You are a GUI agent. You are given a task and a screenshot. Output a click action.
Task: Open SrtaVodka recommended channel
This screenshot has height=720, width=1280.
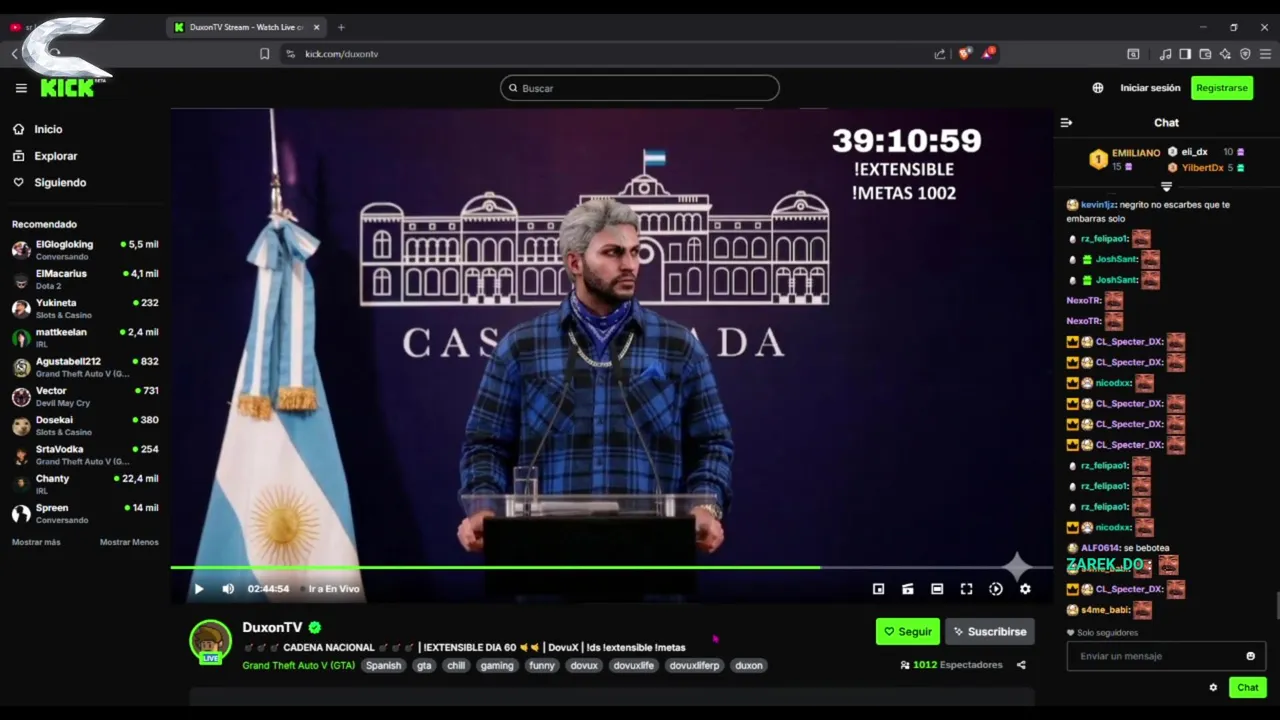point(85,455)
